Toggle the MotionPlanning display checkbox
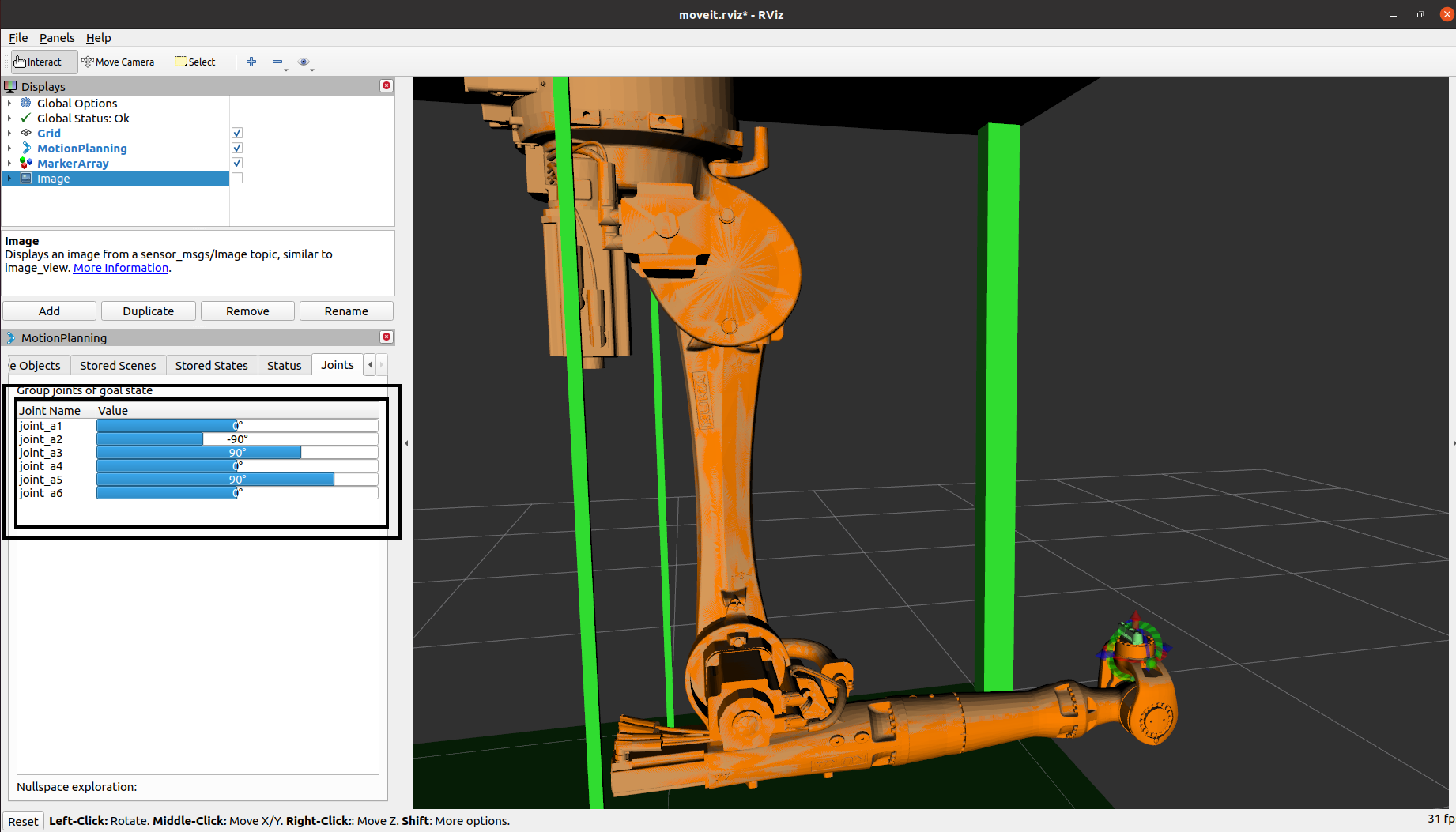 237,148
